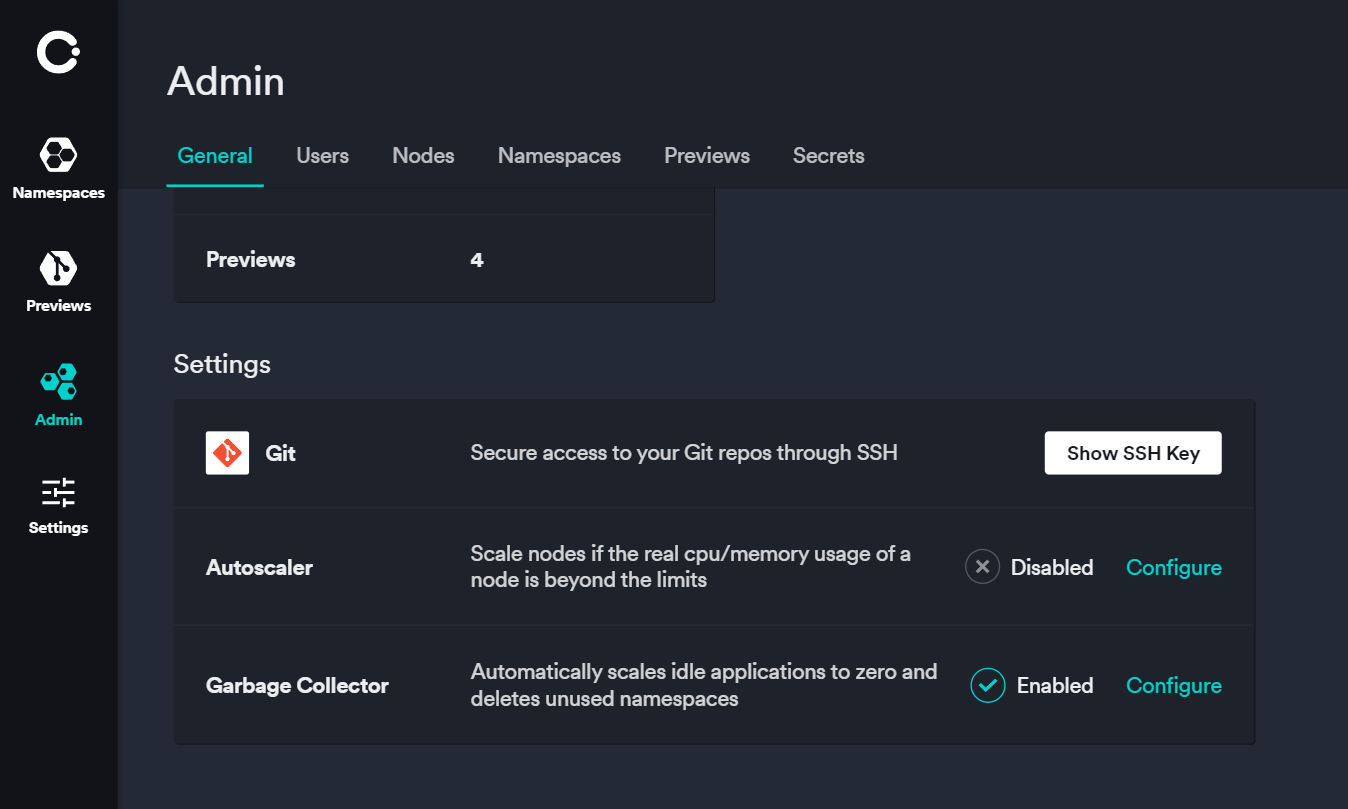Switch to the Users tab
The width and height of the screenshot is (1348, 809).
[322, 156]
